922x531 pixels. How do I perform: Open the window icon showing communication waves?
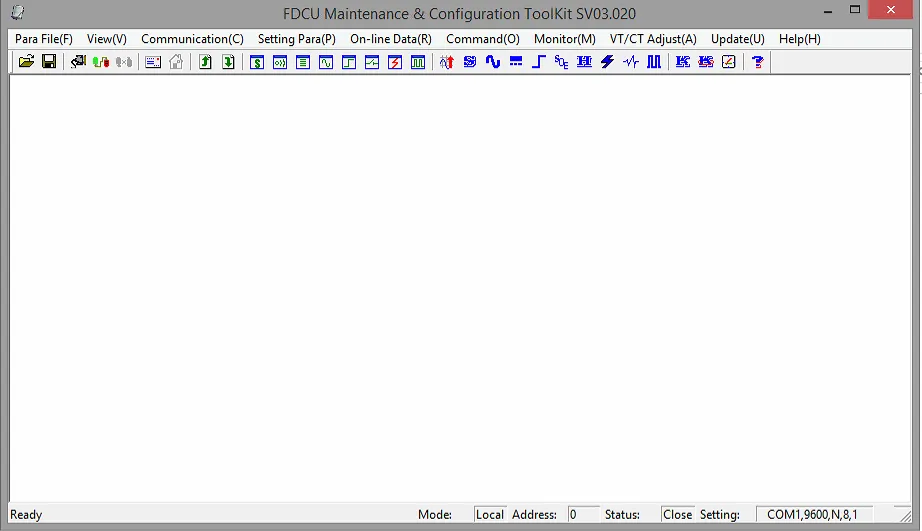[x=280, y=62]
